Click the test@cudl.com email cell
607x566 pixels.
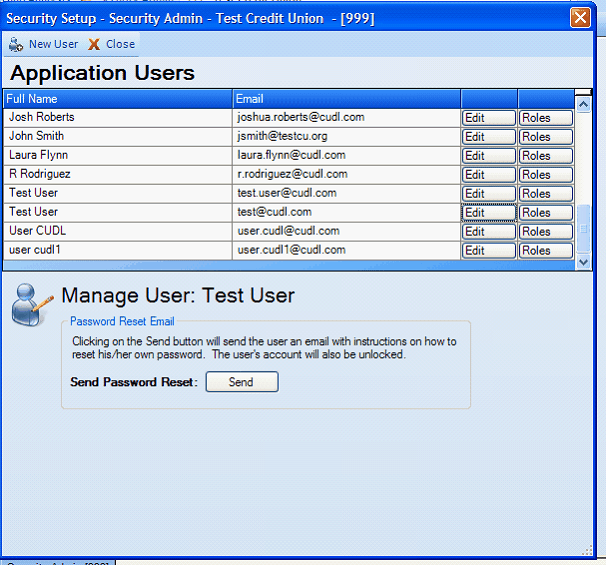coord(346,213)
